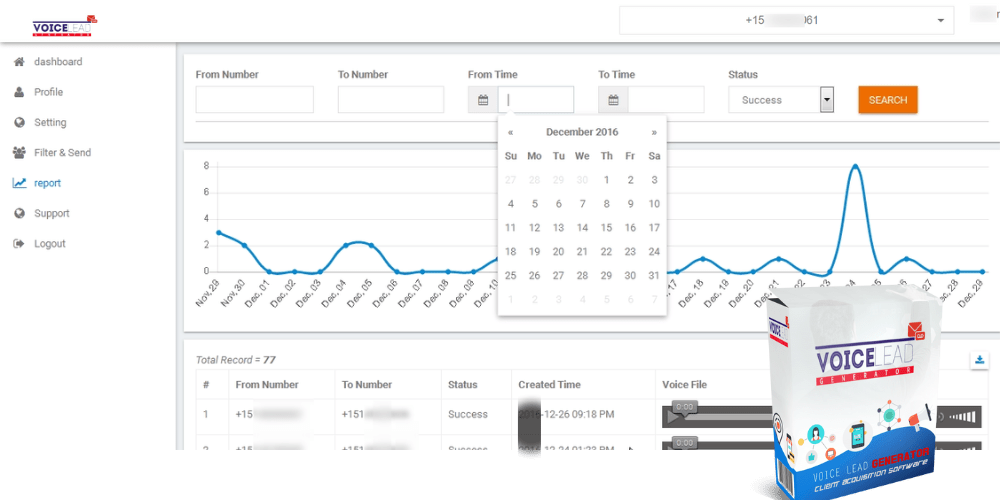Click the report chart icon
The width and height of the screenshot is (1000, 500).
[19, 183]
